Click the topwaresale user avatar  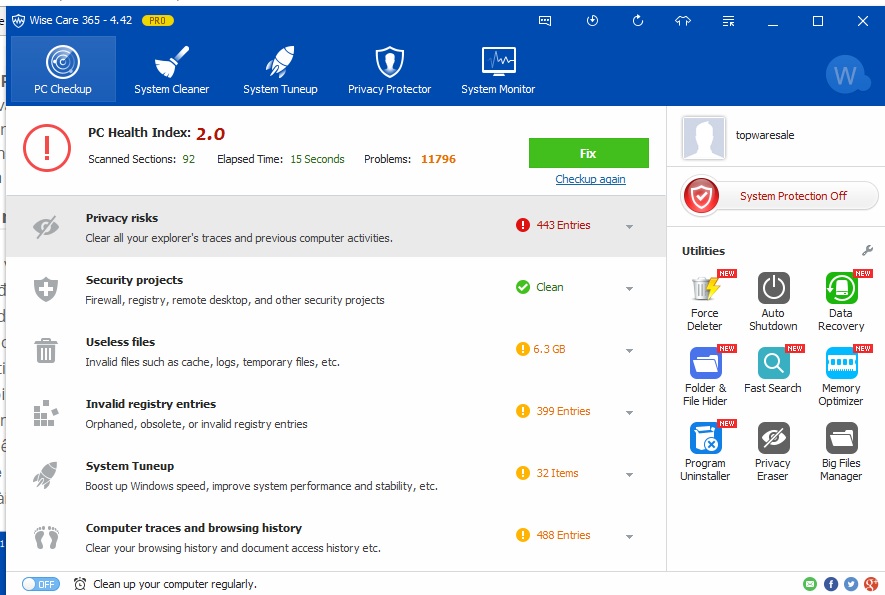tap(704, 137)
